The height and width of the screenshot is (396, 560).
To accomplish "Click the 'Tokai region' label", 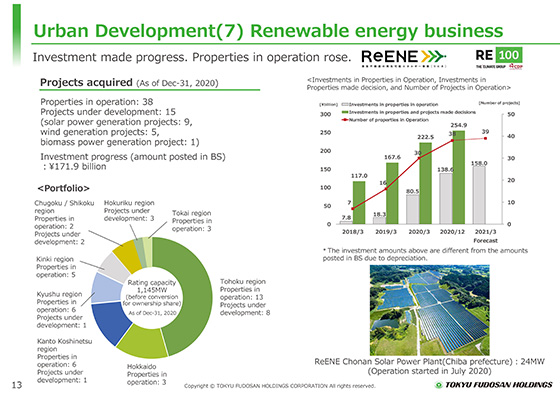I will [191, 213].
